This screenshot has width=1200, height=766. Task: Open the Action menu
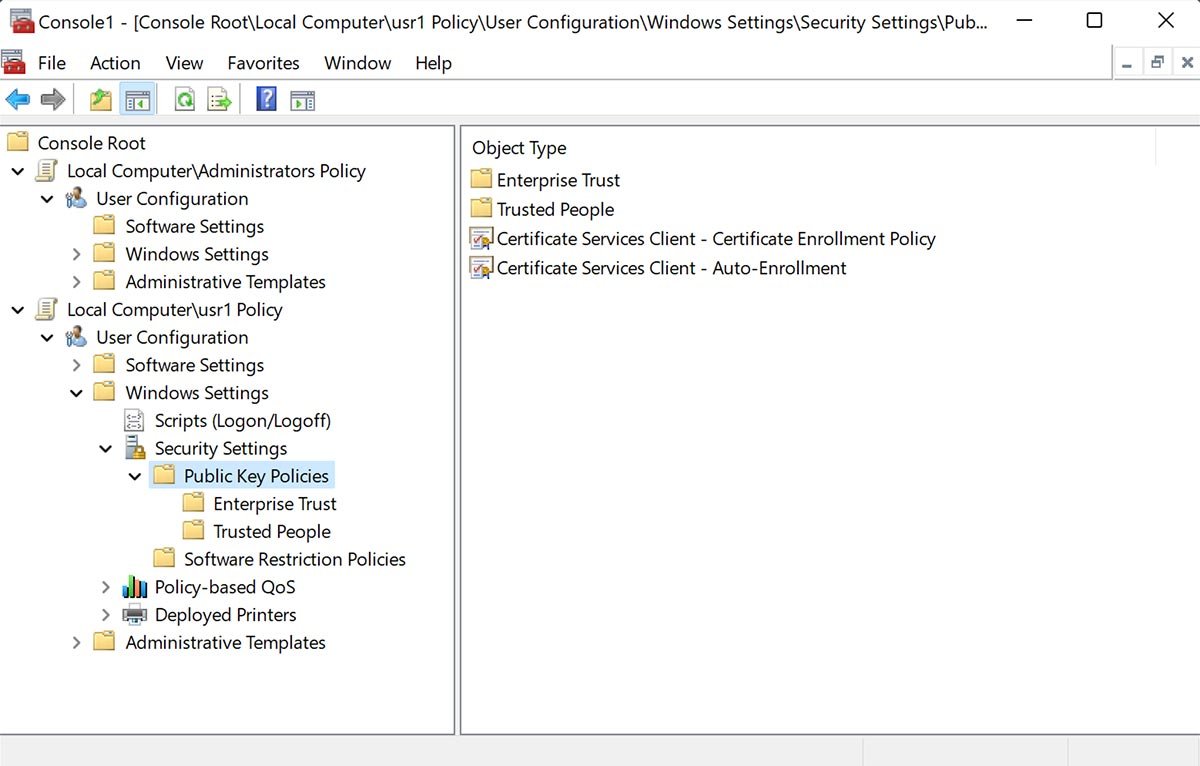click(115, 63)
